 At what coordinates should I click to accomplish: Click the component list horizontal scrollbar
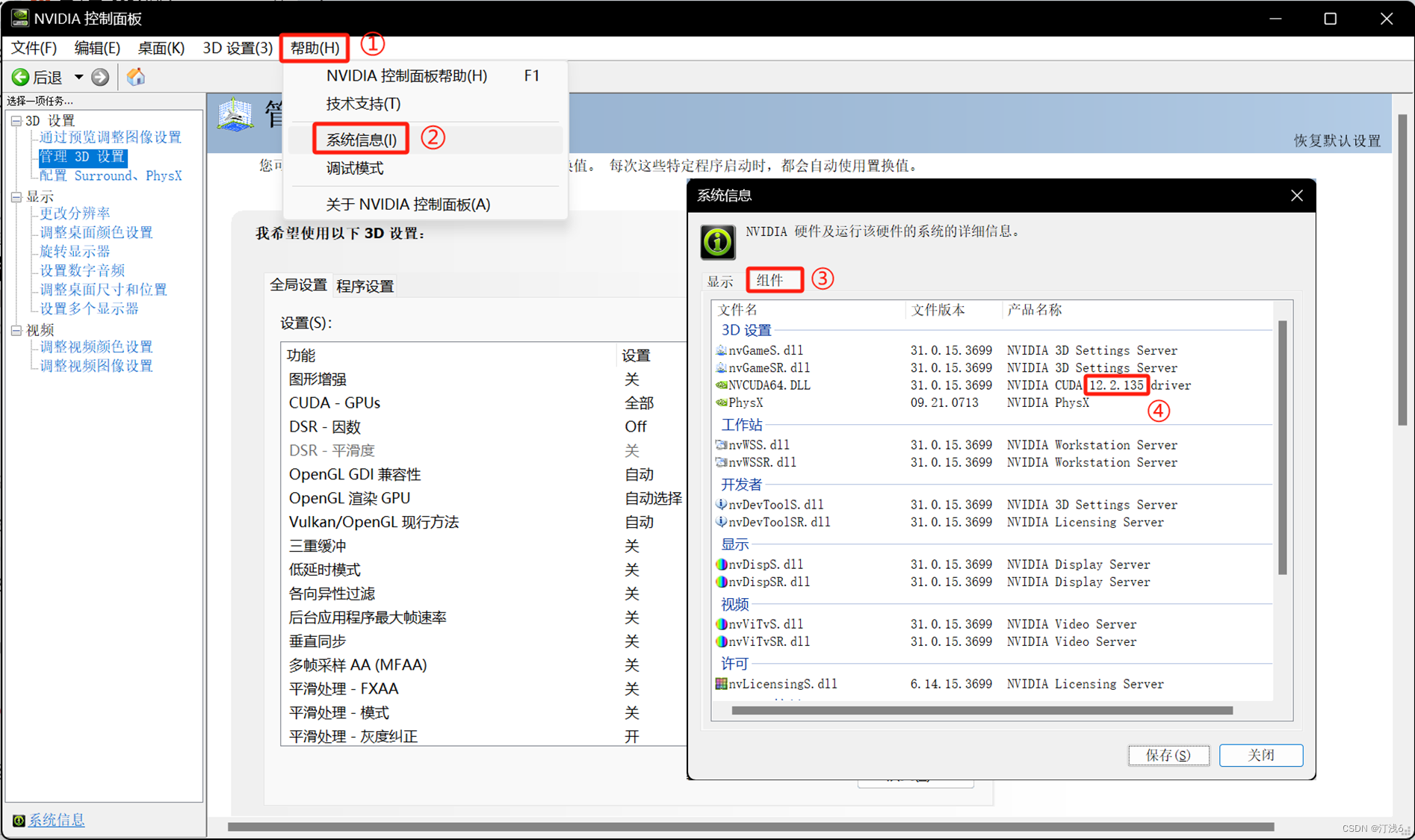point(982,711)
